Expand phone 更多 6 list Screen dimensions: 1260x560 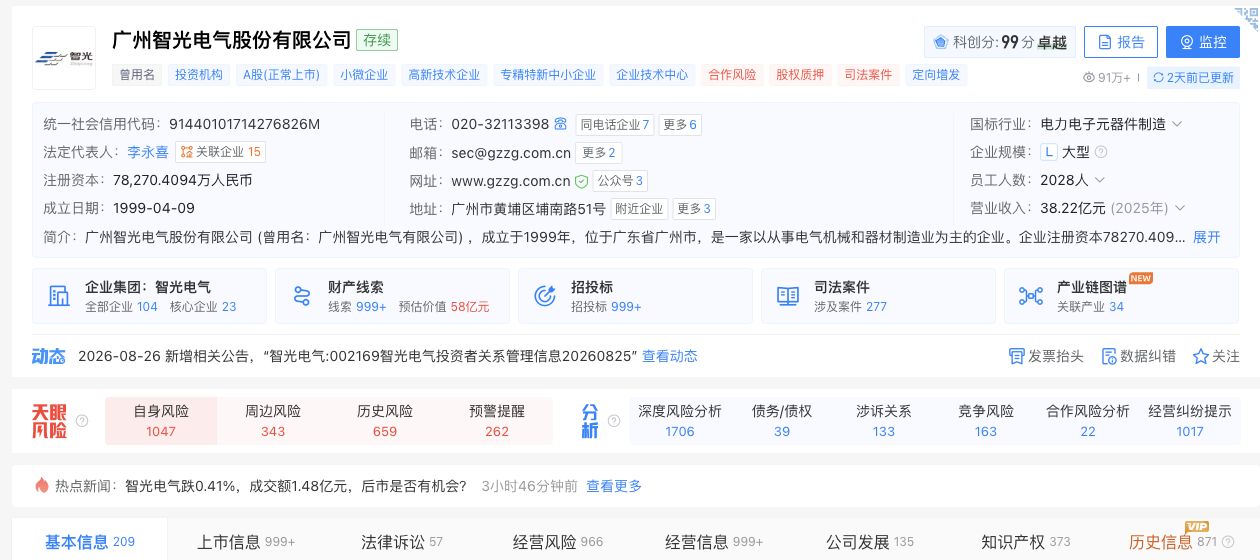[680, 124]
